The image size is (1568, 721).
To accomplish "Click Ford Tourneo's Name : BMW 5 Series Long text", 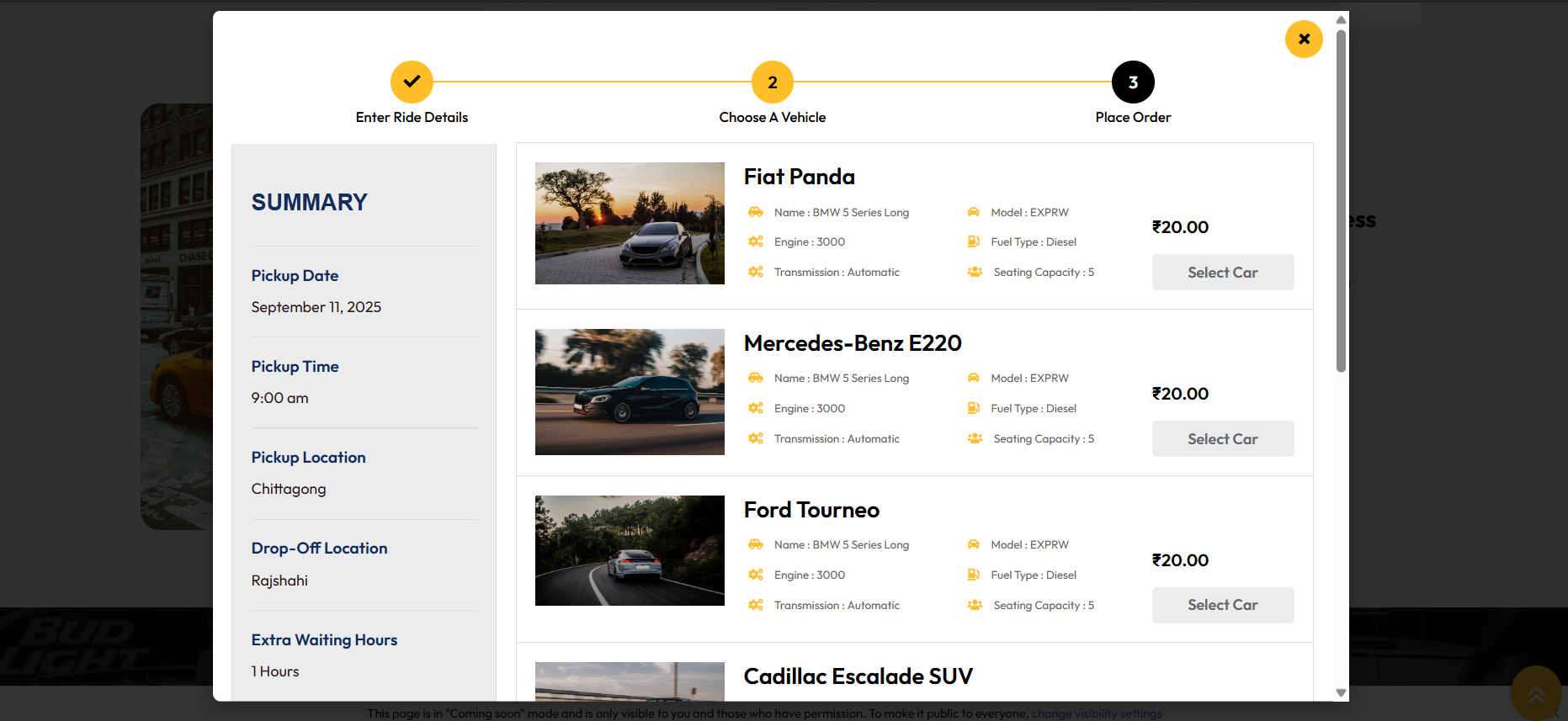I will coord(842,544).
